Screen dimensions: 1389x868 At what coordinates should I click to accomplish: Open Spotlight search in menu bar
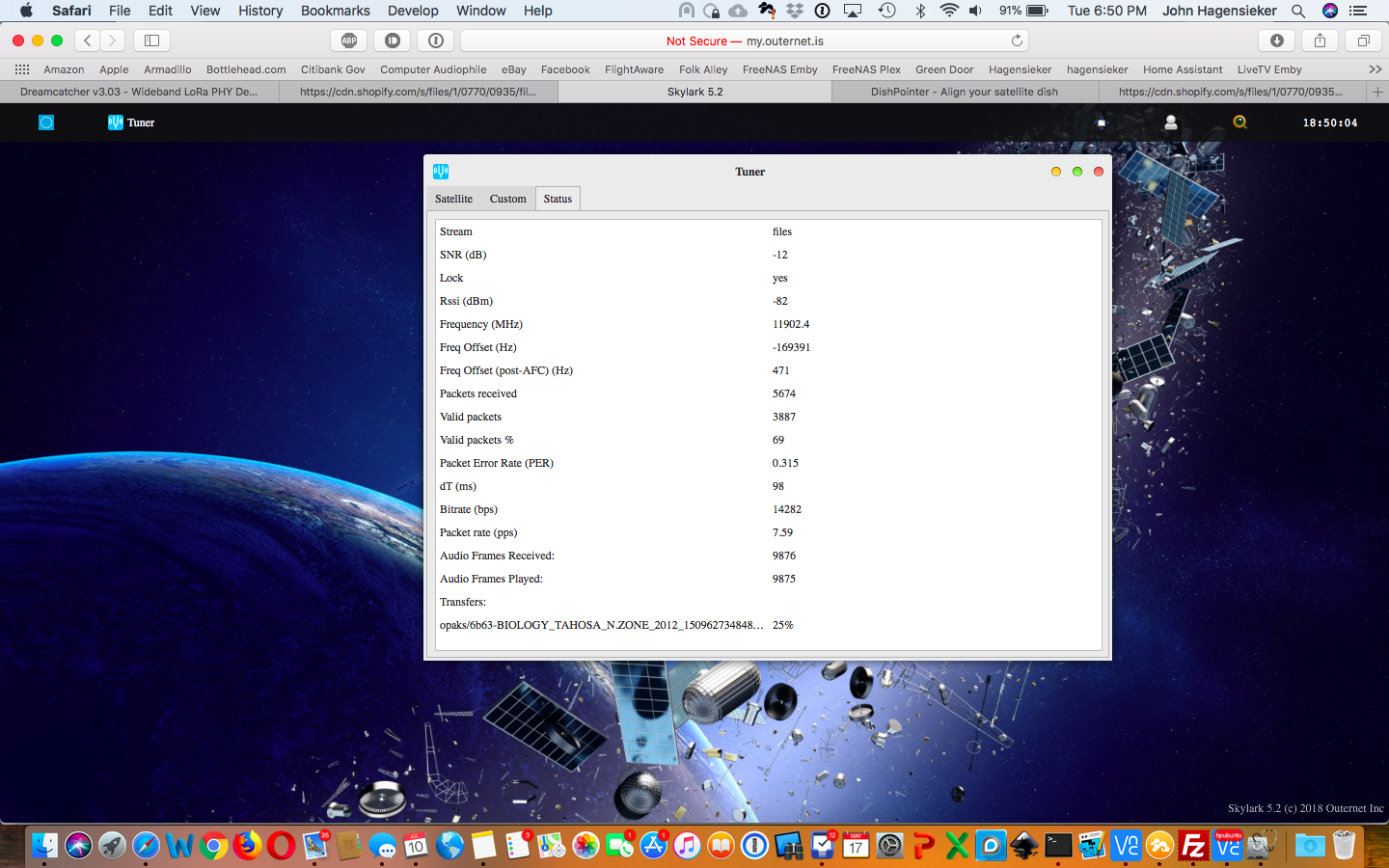pyautogui.click(x=1298, y=11)
